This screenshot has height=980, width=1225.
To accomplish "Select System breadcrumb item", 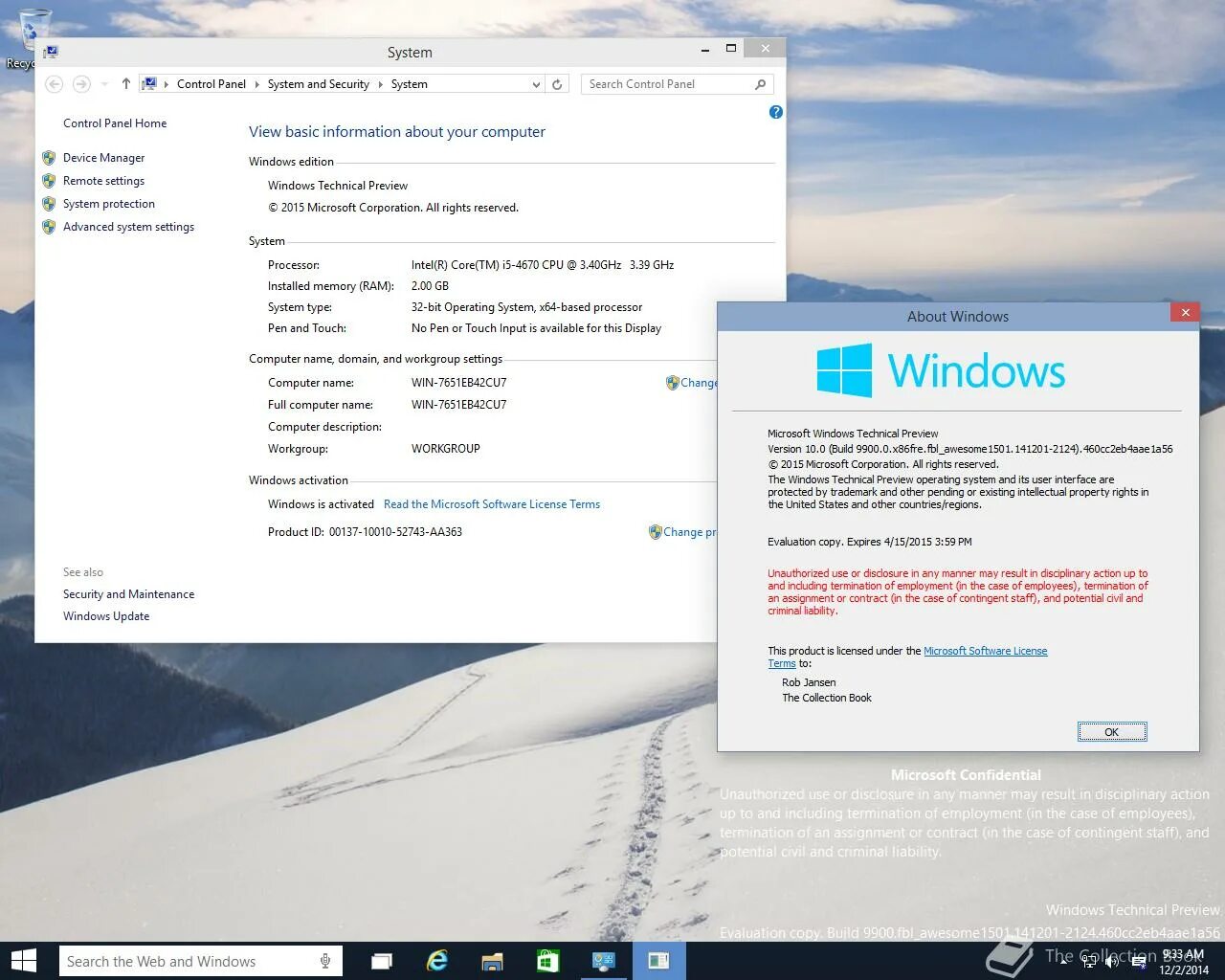I will click(409, 84).
